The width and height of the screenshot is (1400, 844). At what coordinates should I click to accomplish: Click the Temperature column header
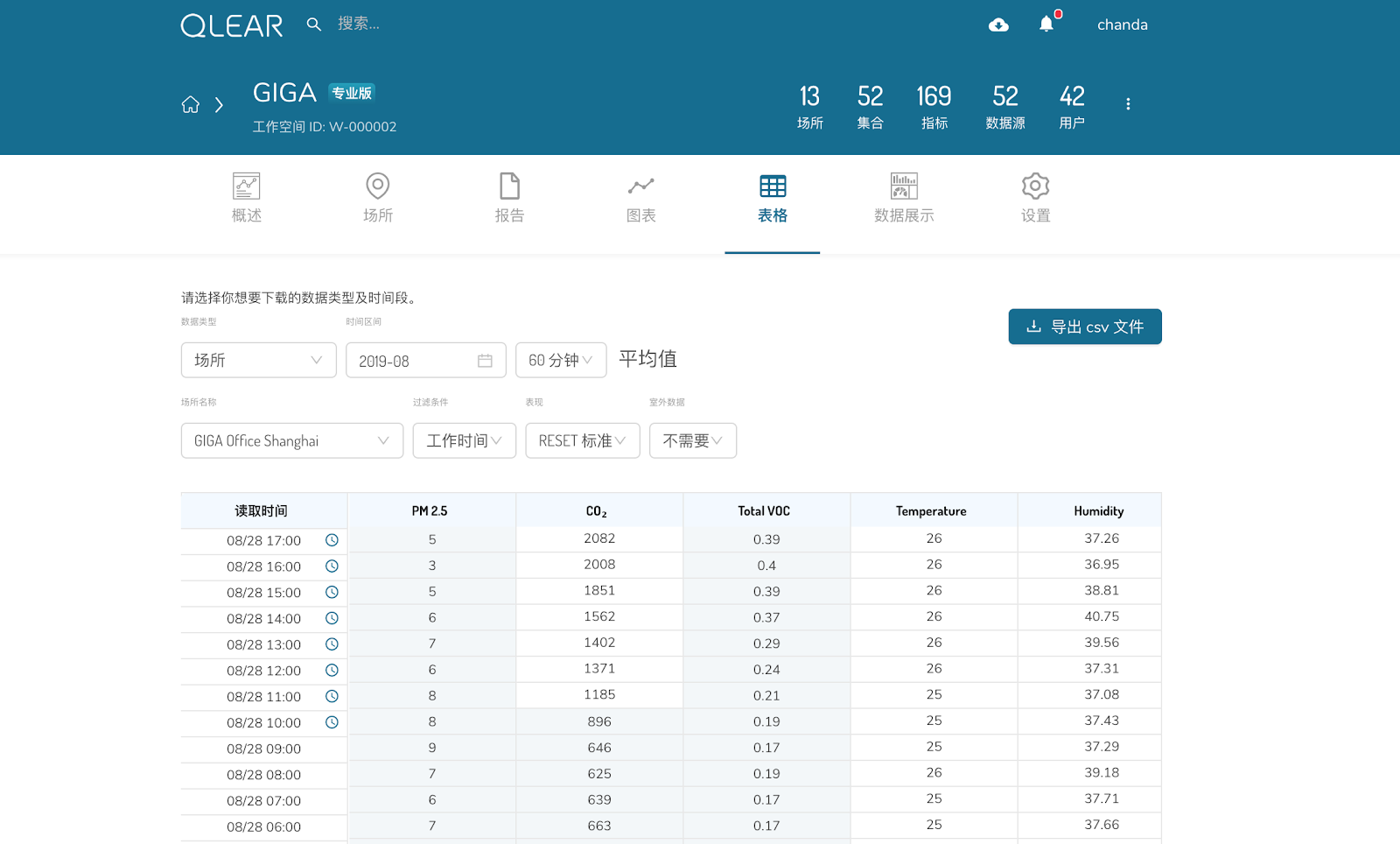click(x=934, y=510)
